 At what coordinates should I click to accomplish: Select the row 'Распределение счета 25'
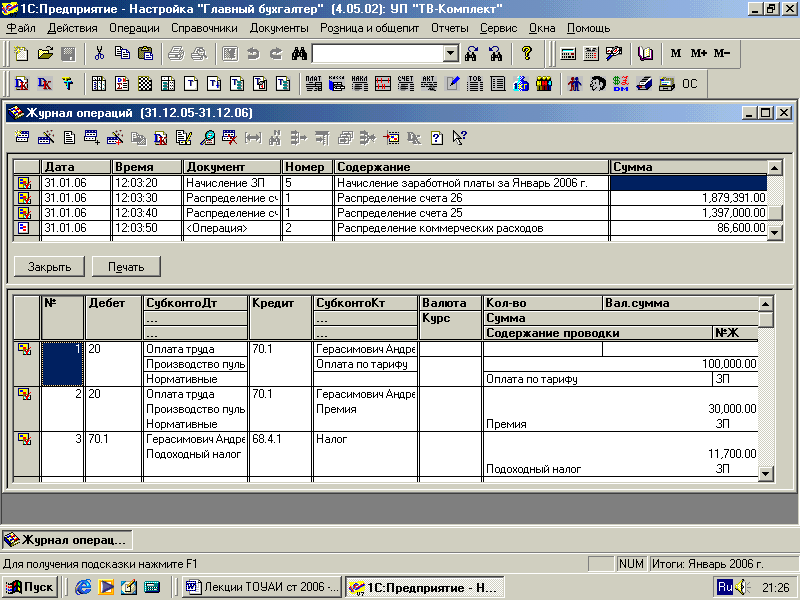pyautogui.click(x=390, y=213)
